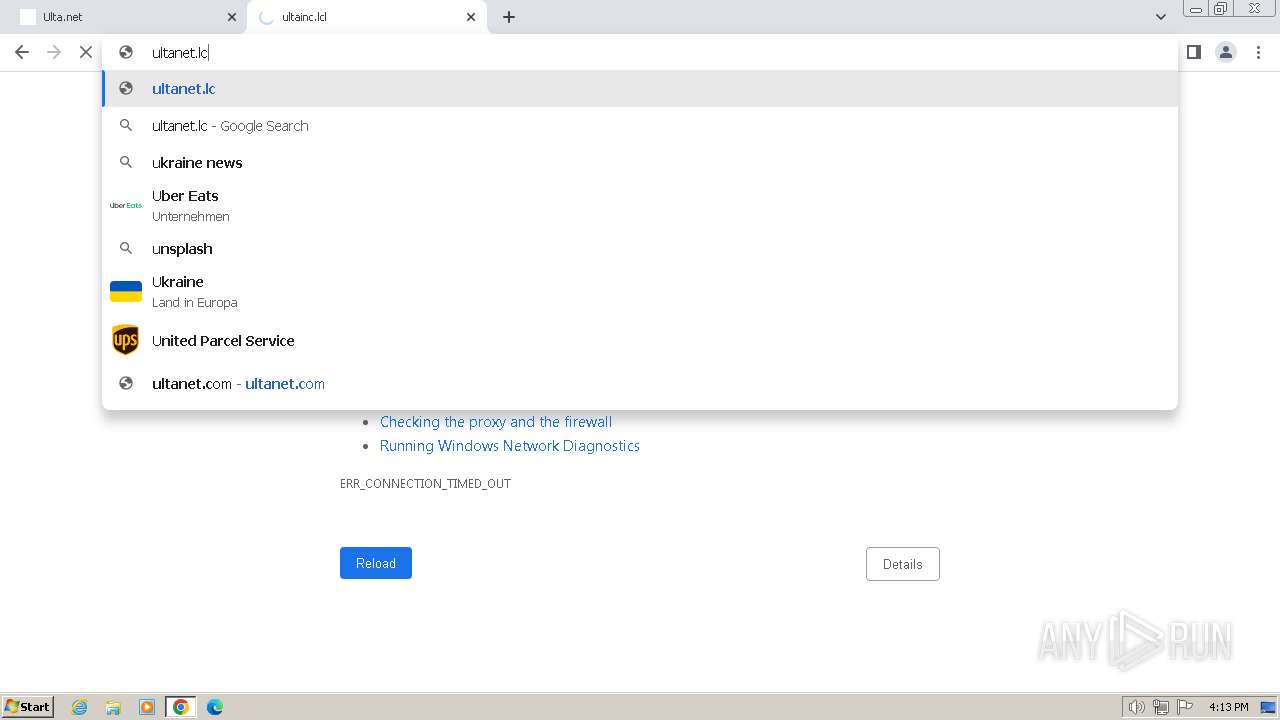Open the Action Center flag icon
The height and width of the screenshot is (720, 1280).
point(1185,707)
